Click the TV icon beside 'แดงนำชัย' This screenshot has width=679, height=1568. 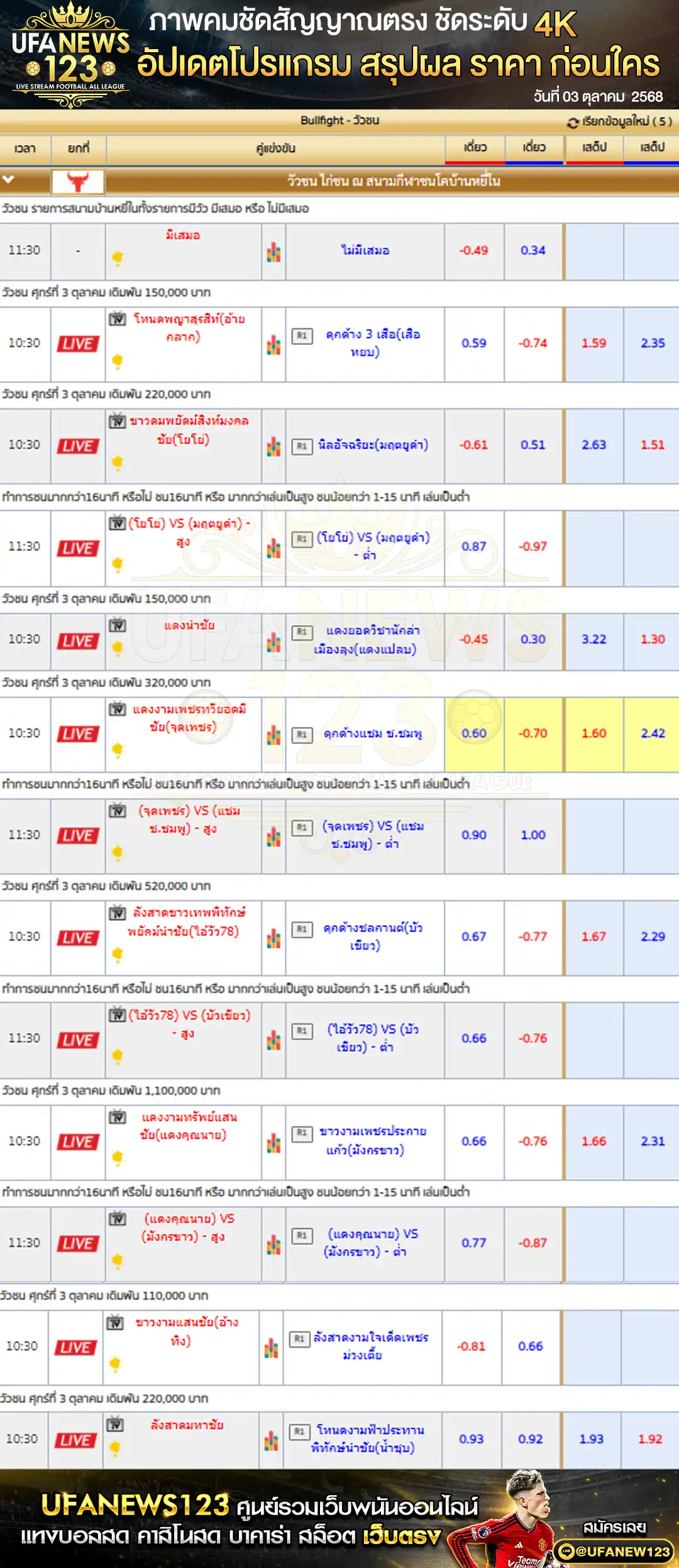coord(118,625)
